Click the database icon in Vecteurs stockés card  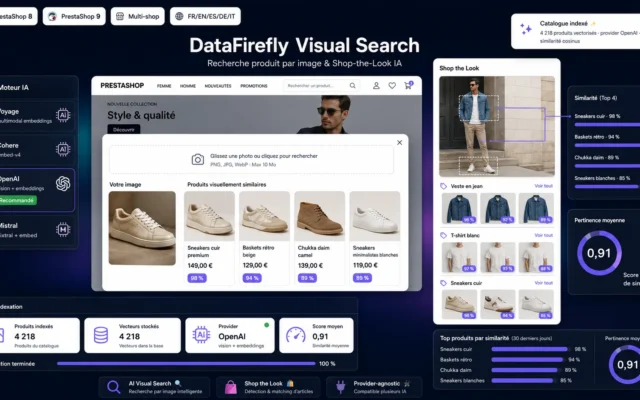click(x=101, y=335)
